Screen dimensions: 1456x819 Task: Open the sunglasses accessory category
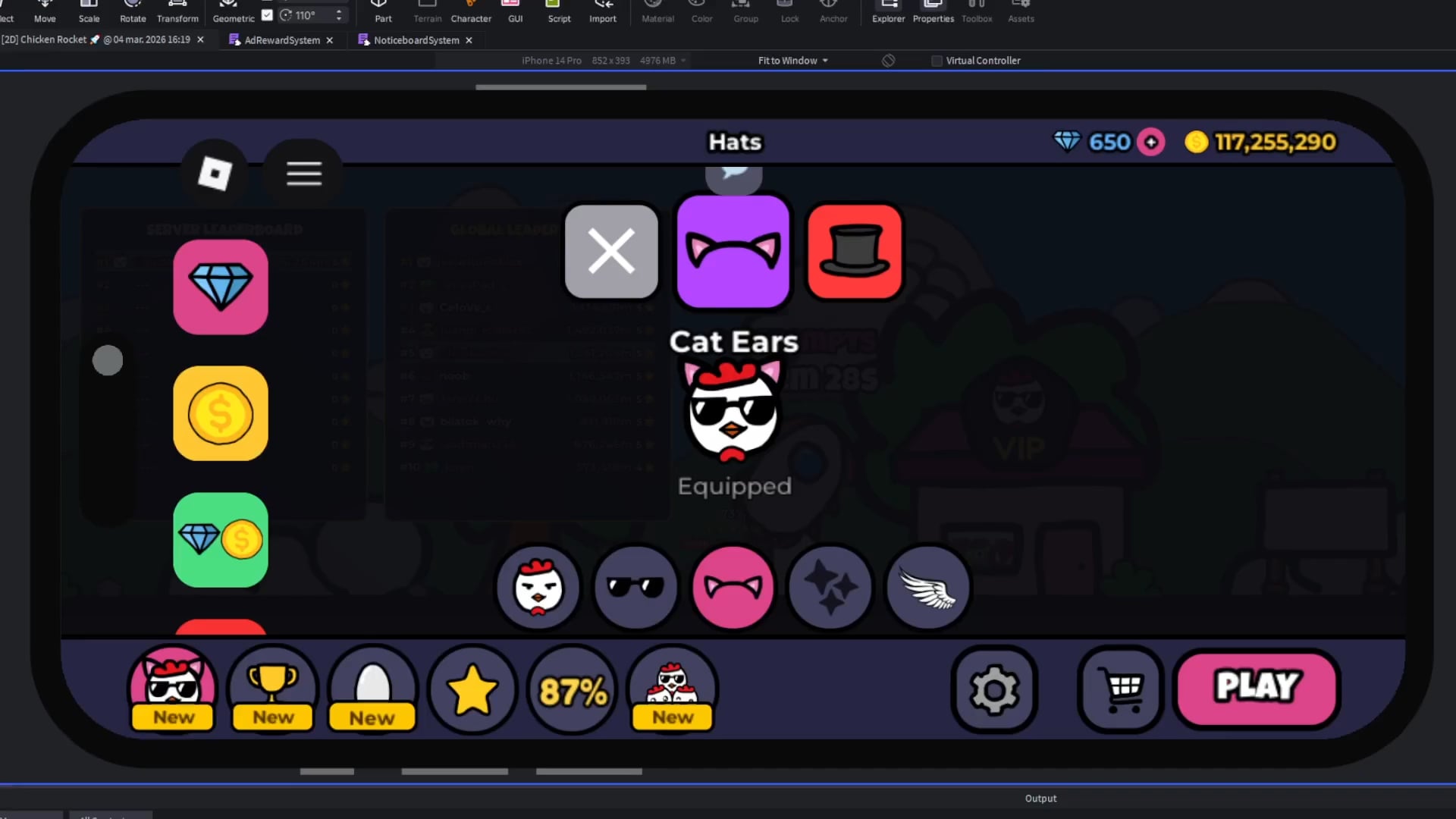(635, 587)
